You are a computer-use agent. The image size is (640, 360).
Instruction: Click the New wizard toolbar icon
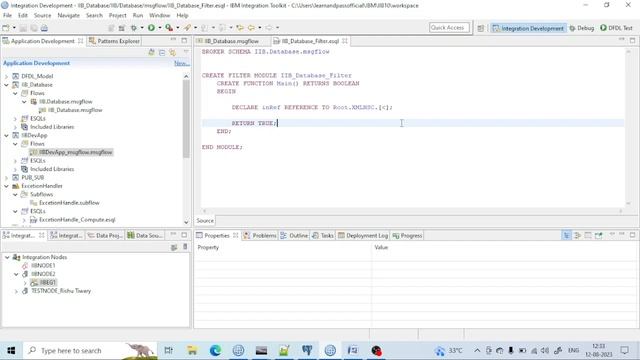tap(6, 28)
